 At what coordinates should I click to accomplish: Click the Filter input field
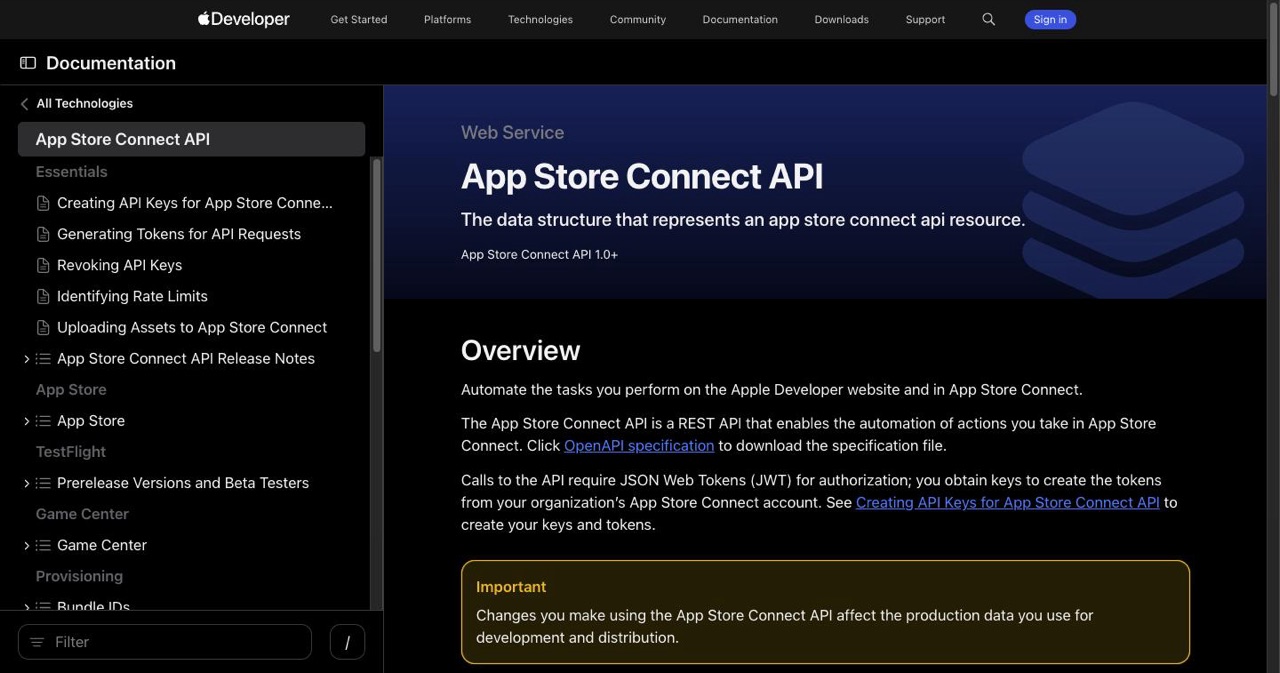[x=165, y=642]
